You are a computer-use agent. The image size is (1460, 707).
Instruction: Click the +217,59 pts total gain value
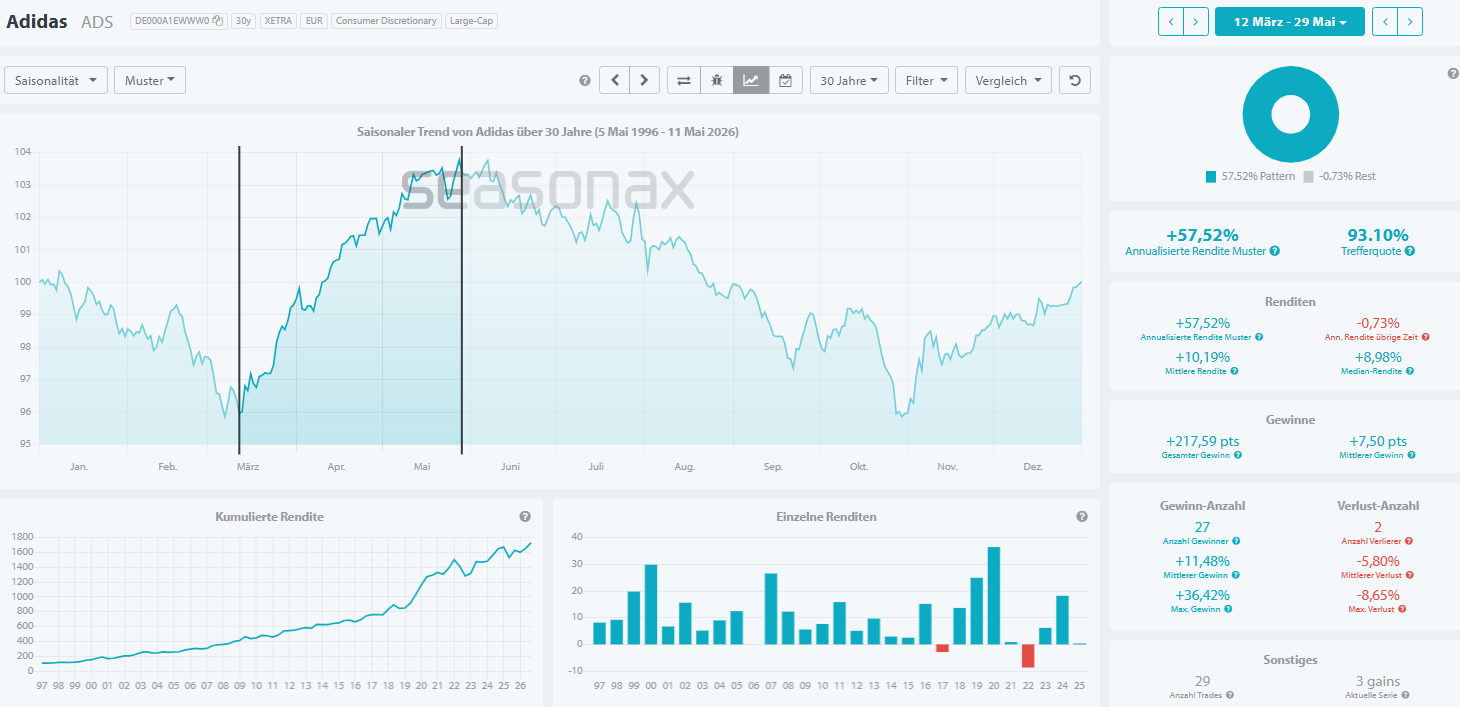[x=1203, y=441]
